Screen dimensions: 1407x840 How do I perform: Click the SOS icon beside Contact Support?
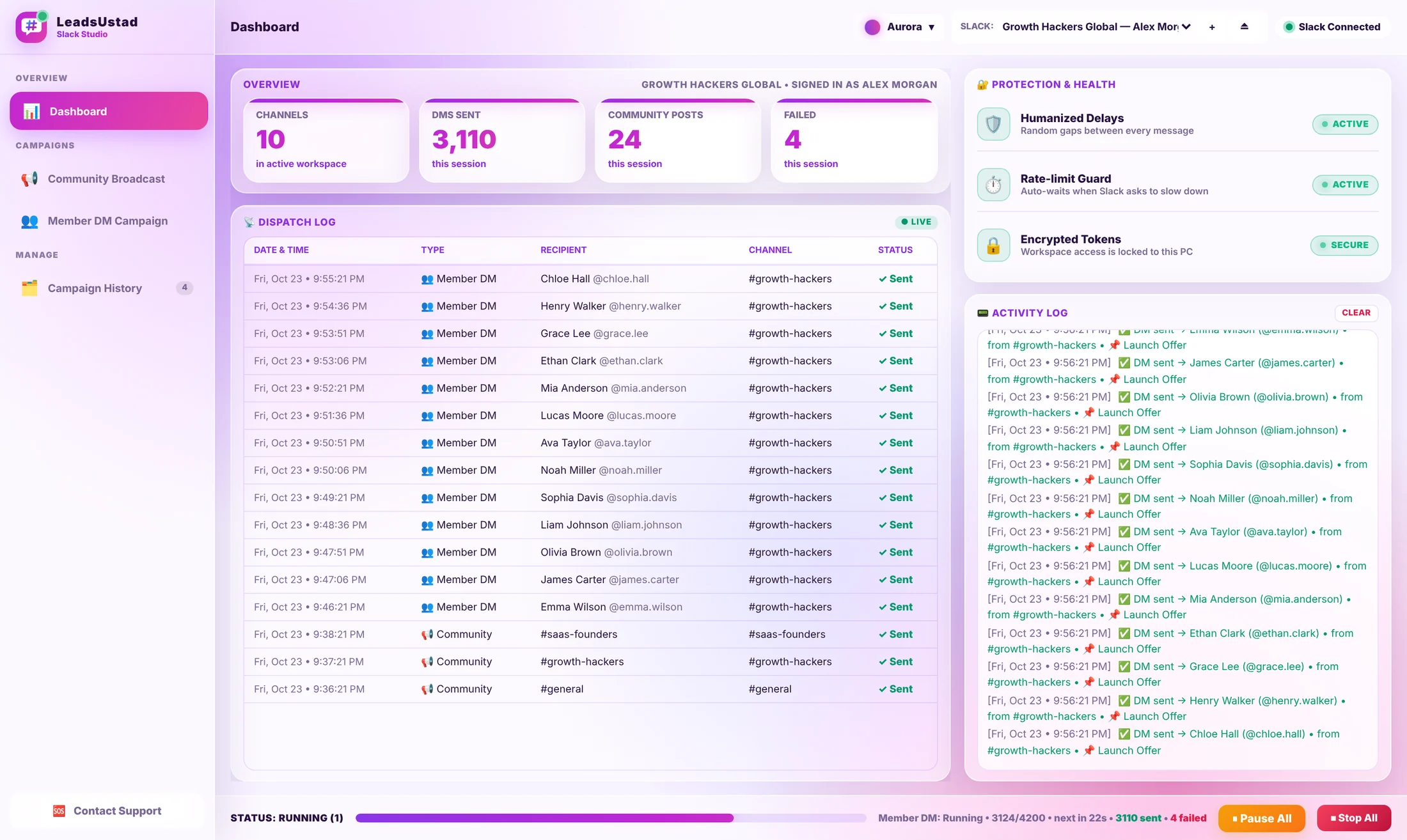59,811
